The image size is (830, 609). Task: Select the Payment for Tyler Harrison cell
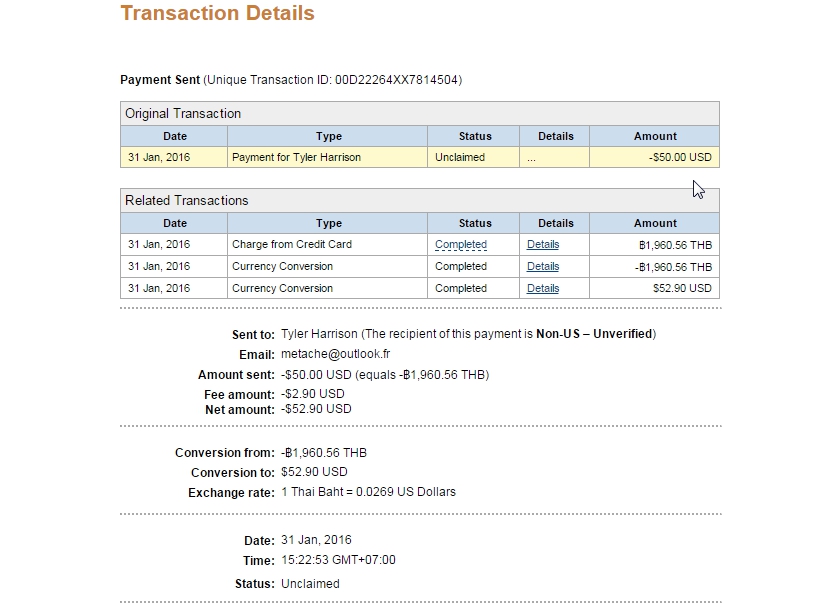point(296,157)
